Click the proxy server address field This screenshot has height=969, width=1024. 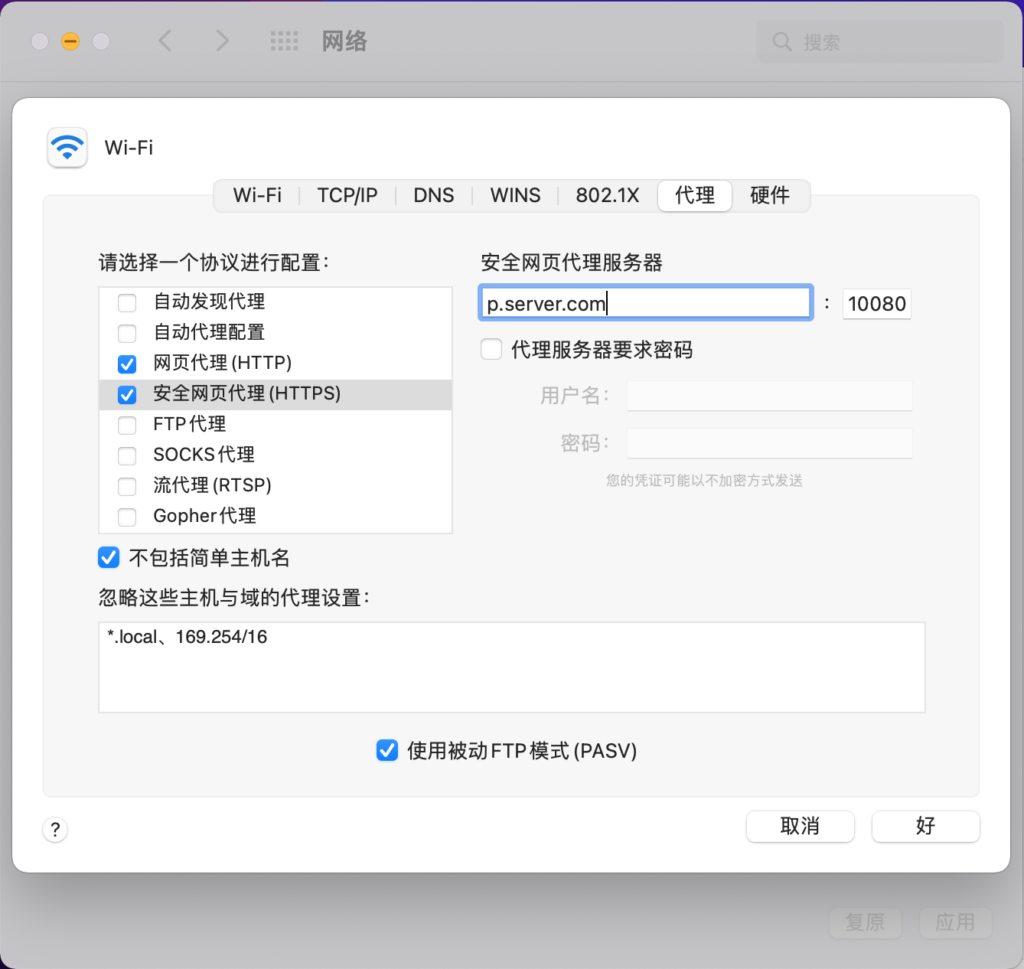(645, 304)
